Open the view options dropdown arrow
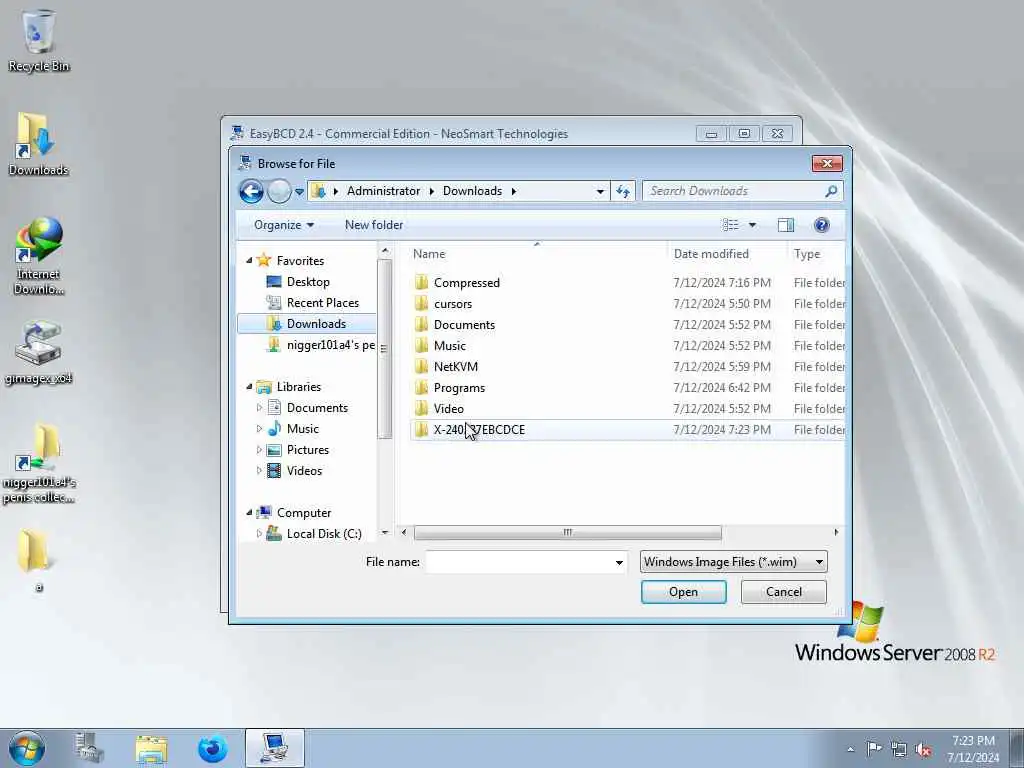 point(752,225)
